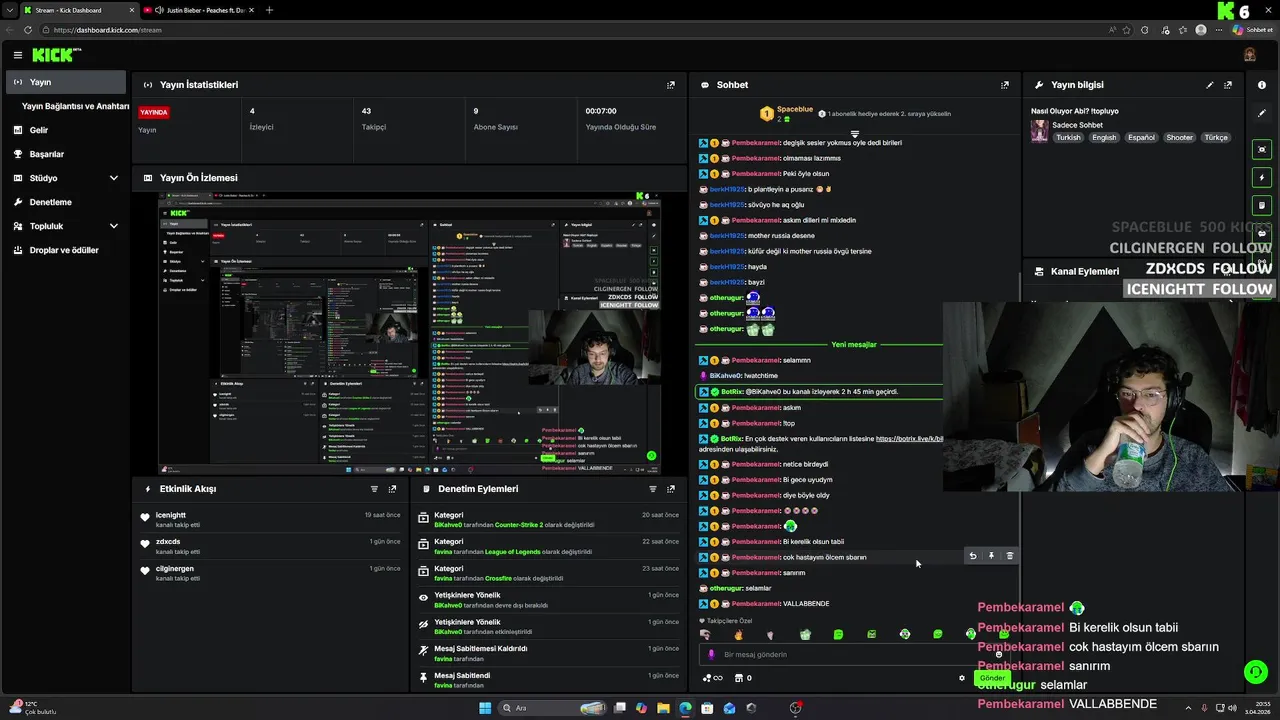
Task: Open the user avatar in Kick header
Action: click(x=1249, y=55)
